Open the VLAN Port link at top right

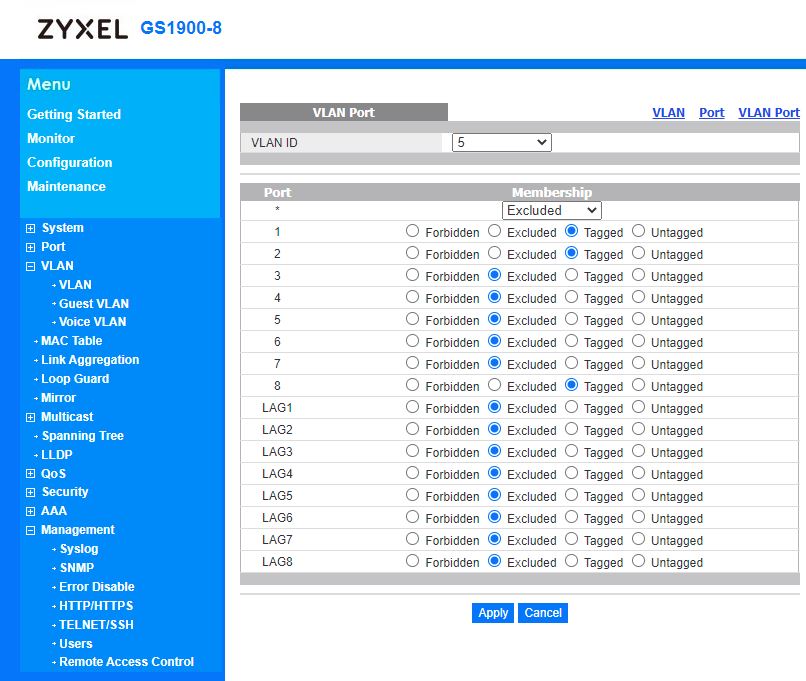[x=768, y=113]
